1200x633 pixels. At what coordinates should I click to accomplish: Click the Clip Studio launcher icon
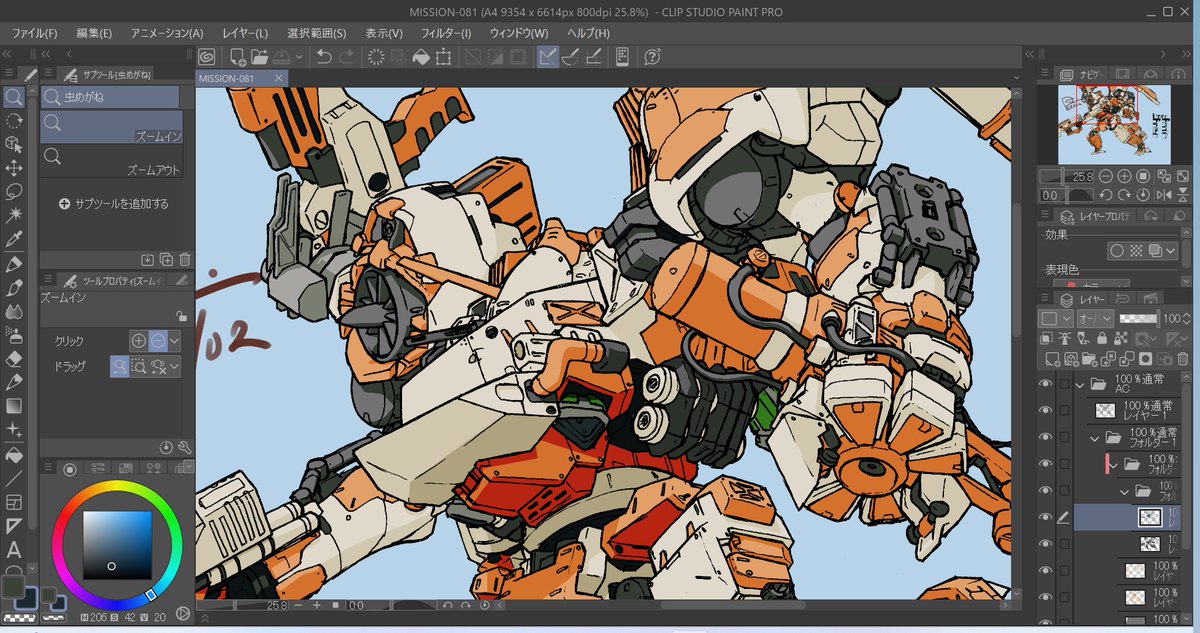pyautogui.click(x=207, y=57)
